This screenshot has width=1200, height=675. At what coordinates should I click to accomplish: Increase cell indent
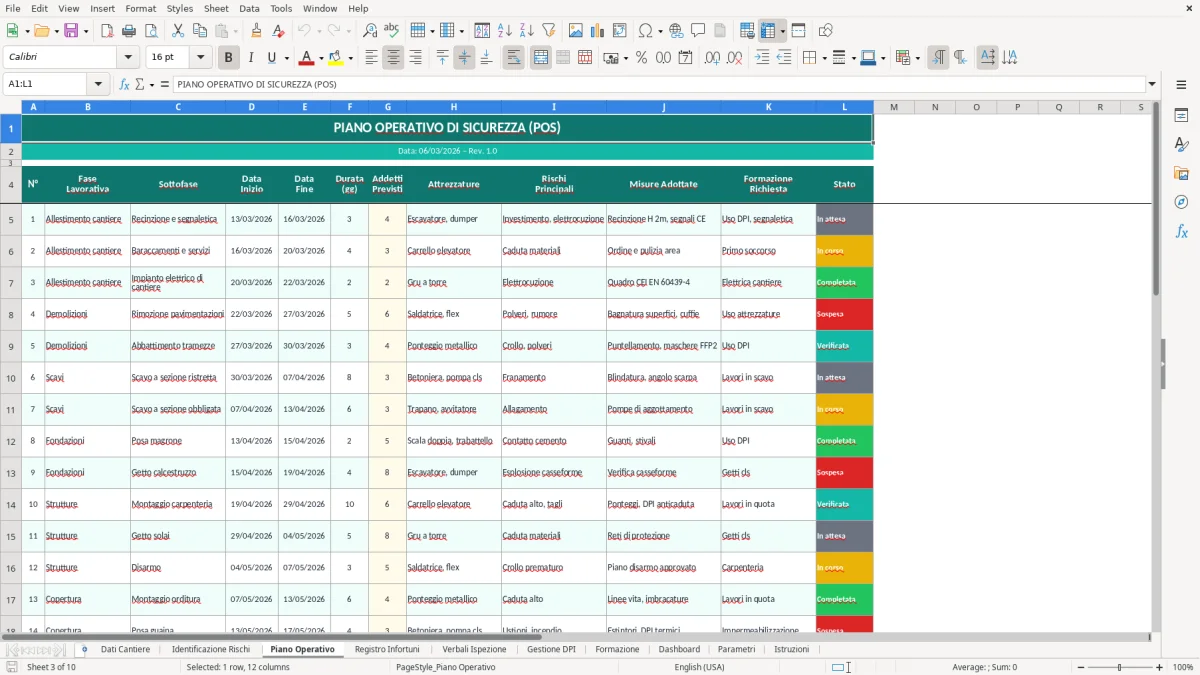tap(762, 58)
